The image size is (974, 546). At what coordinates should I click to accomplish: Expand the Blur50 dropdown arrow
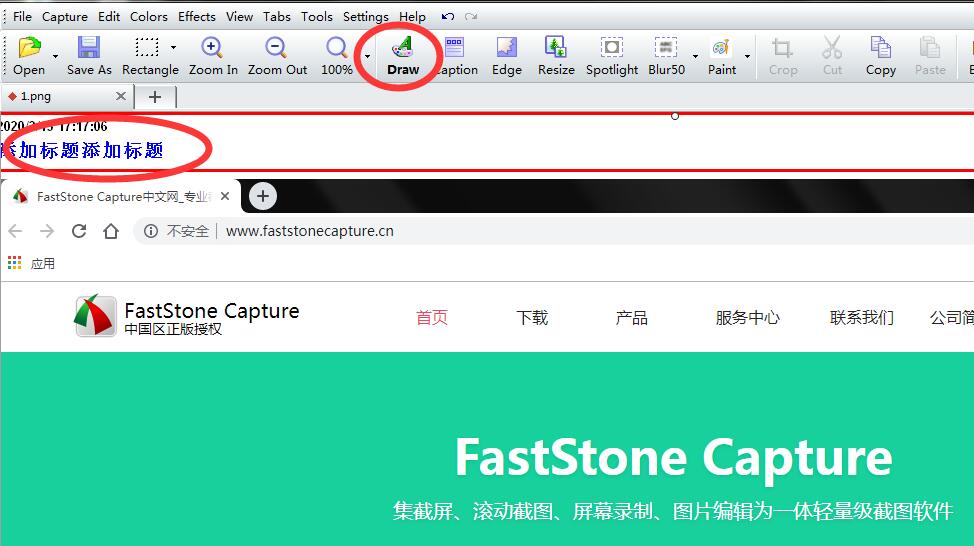point(695,57)
